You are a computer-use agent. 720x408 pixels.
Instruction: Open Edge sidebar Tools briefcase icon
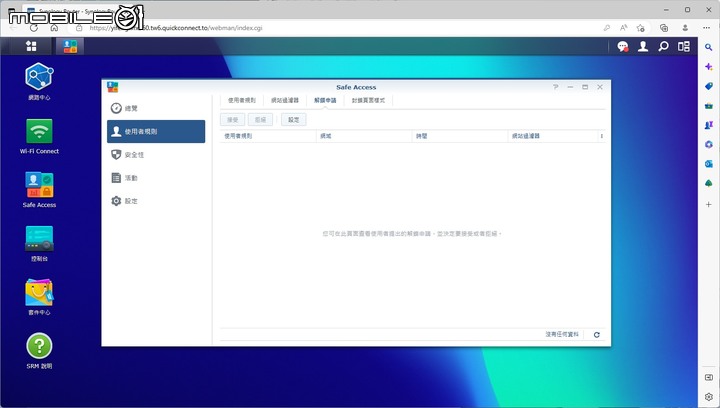point(709,106)
